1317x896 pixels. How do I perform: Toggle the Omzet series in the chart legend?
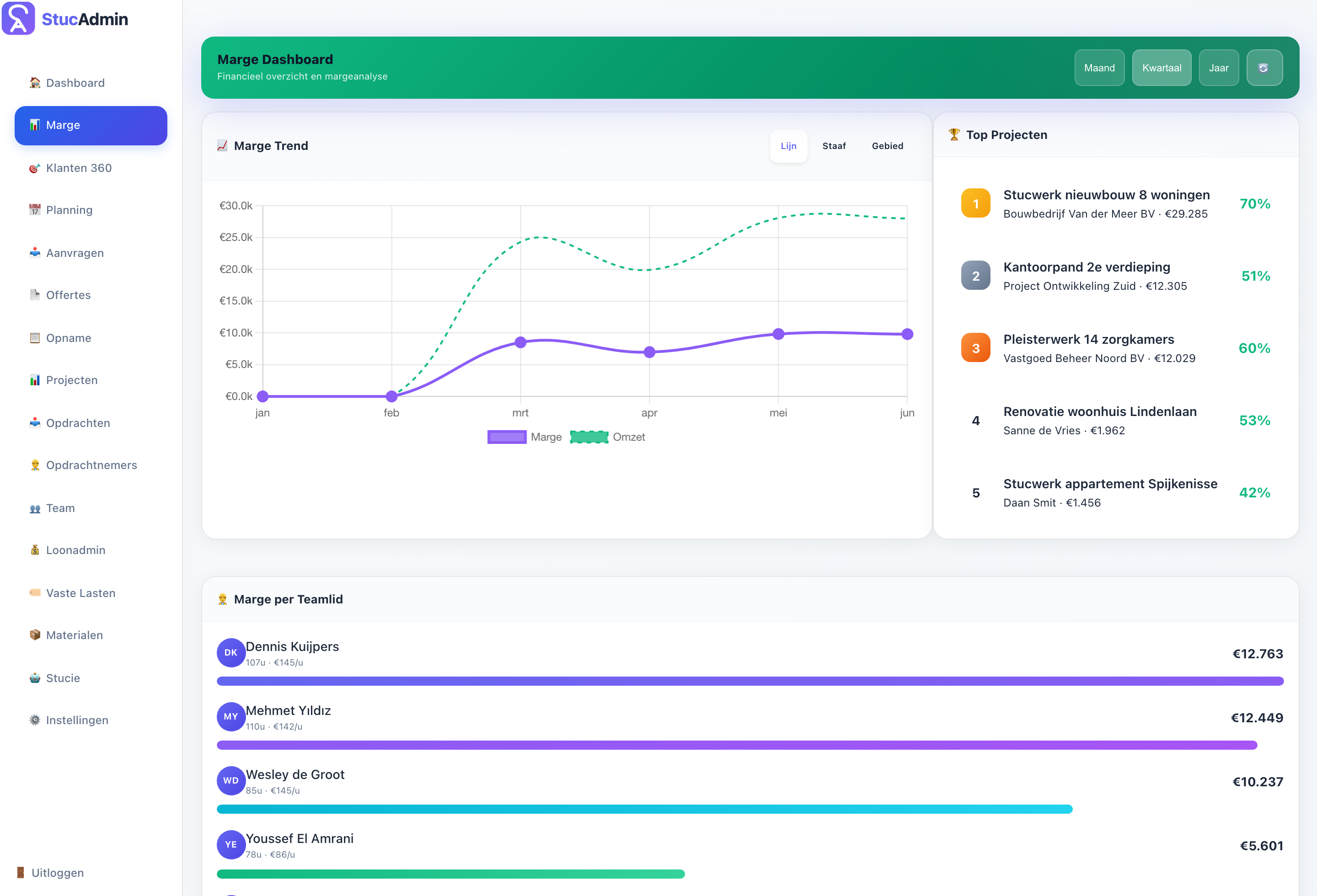(607, 437)
